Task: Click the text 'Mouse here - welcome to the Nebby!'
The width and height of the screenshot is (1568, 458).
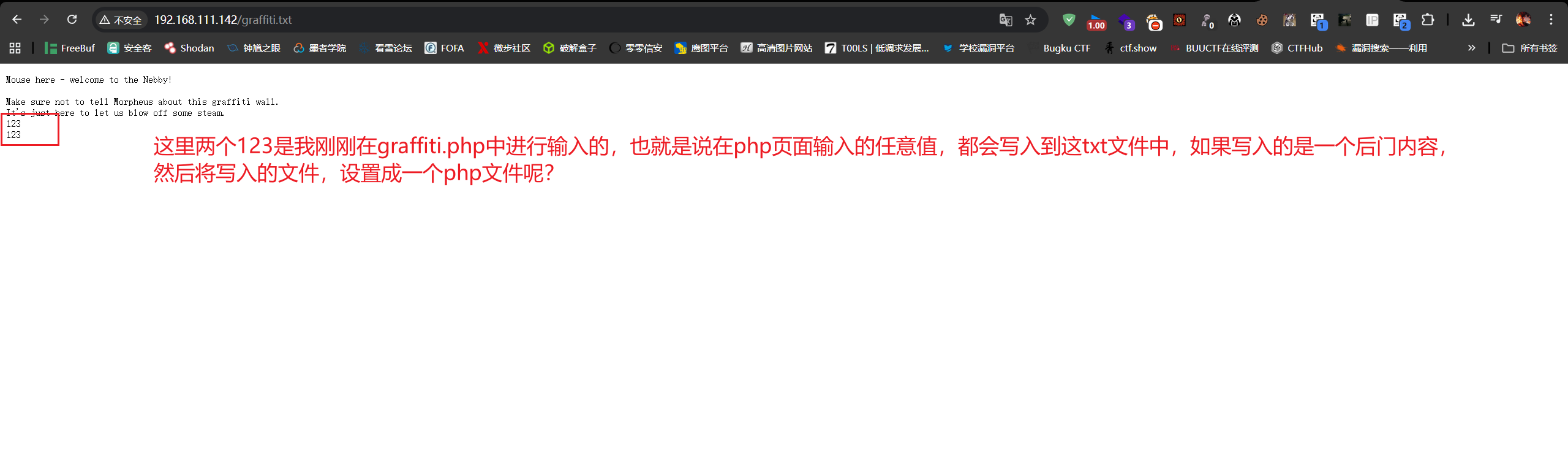Action: click(89, 80)
